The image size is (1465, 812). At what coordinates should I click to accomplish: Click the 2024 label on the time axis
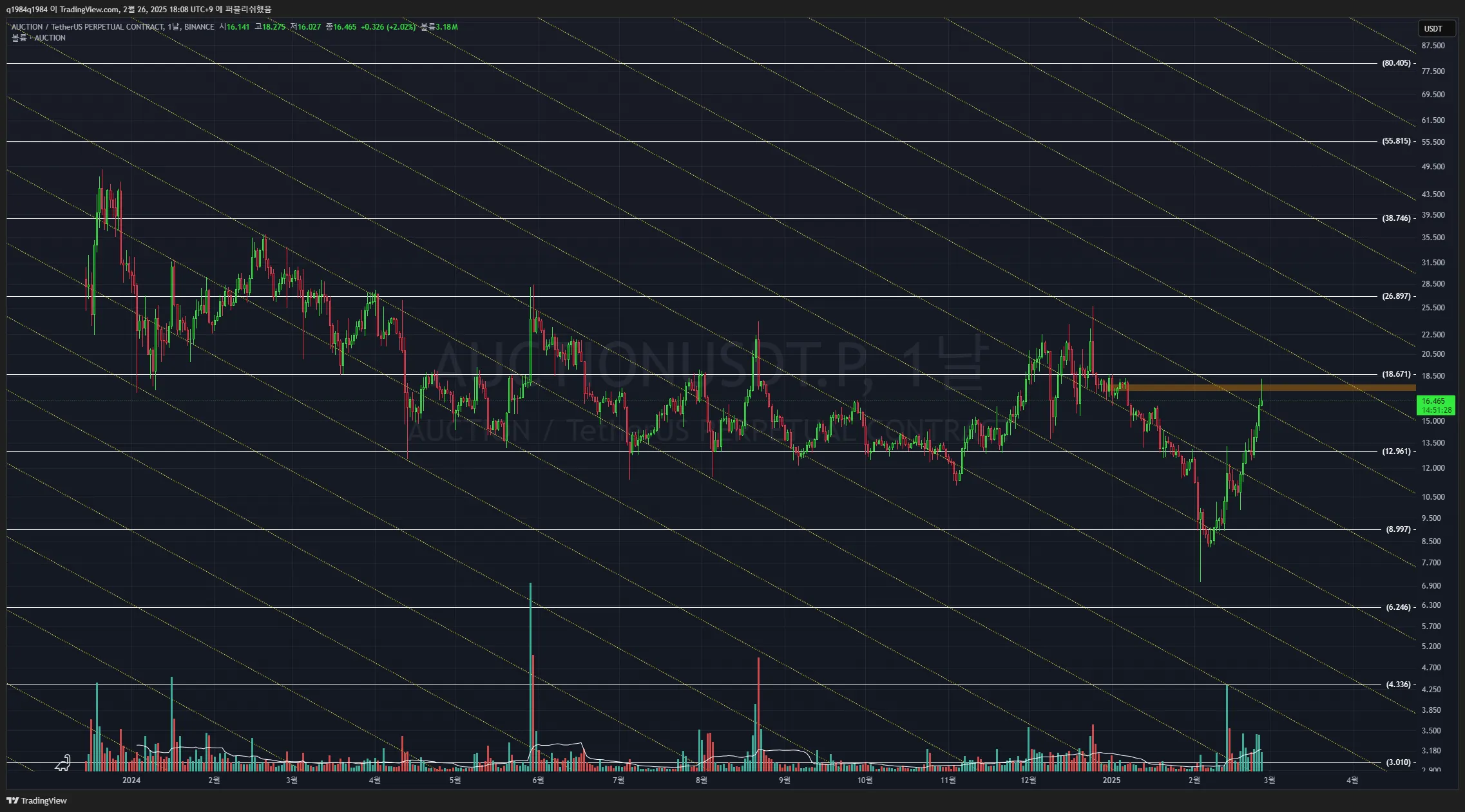tap(131, 780)
